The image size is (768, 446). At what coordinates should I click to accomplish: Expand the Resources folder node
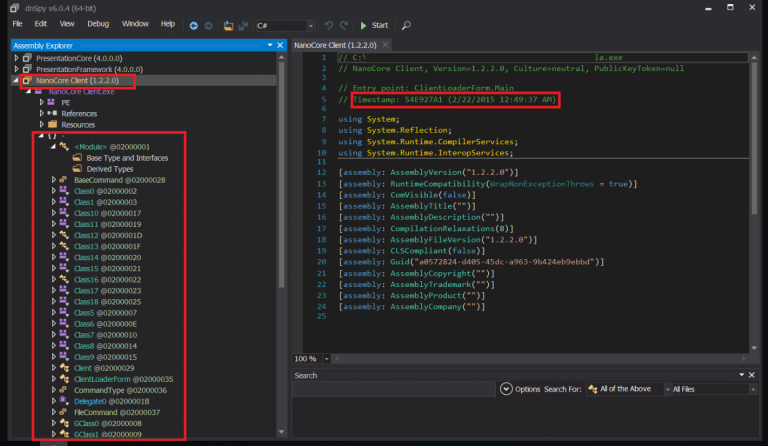coord(42,124)
